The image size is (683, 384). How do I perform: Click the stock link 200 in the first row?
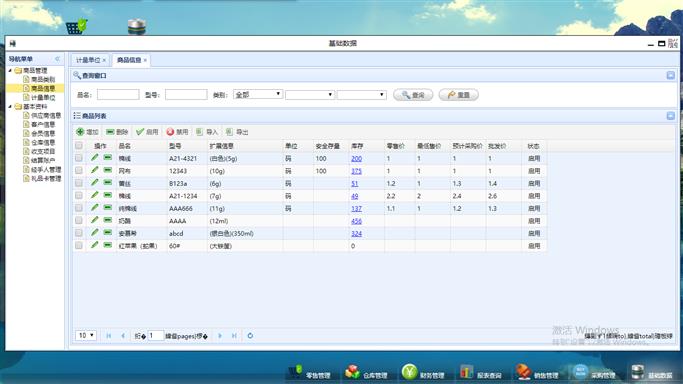point(356,158)
